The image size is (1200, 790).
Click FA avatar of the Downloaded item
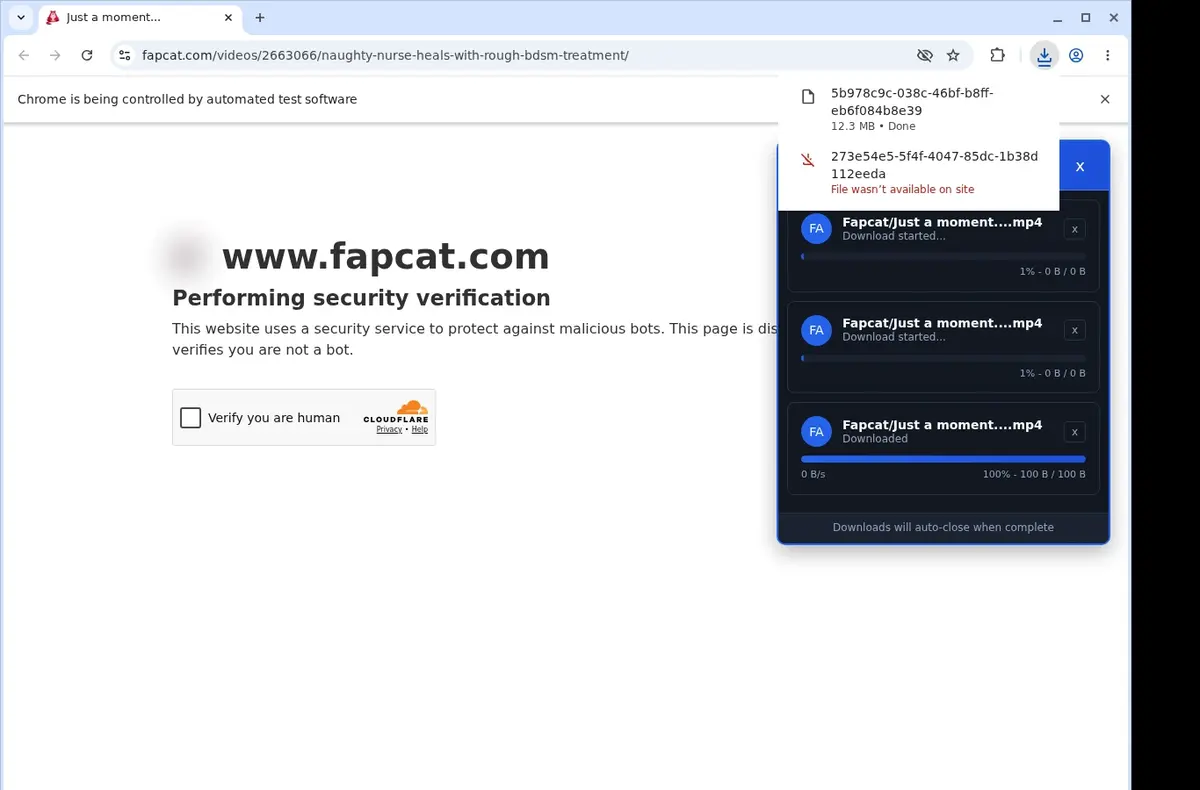click(816, 432)
